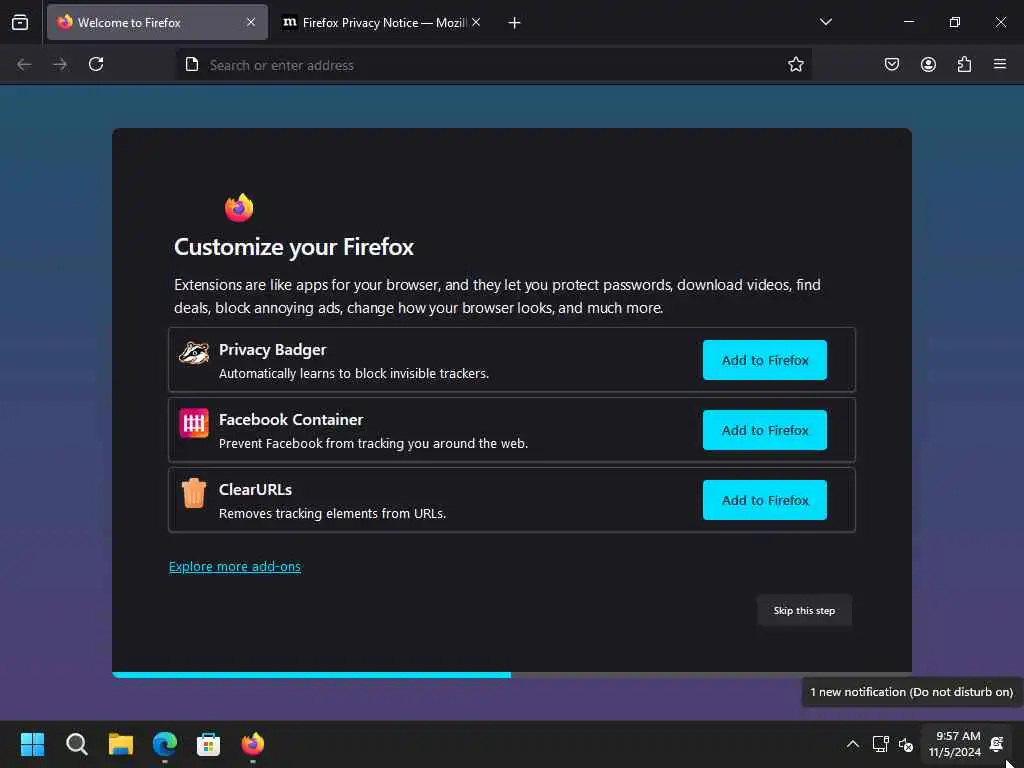Click the onboarding progress bar
Viewport: 1024px width, 768px height.
(512, 675)
